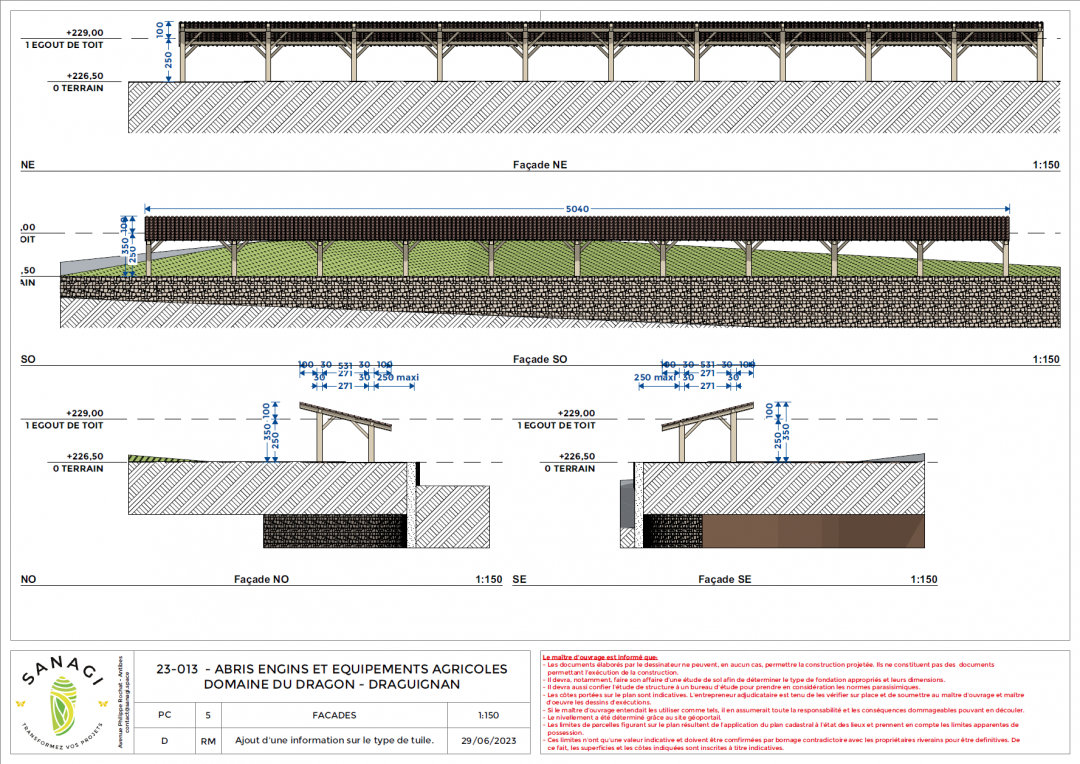
Task: Click the +229,00 level marker on Façade NE
Action: (84, 32)
